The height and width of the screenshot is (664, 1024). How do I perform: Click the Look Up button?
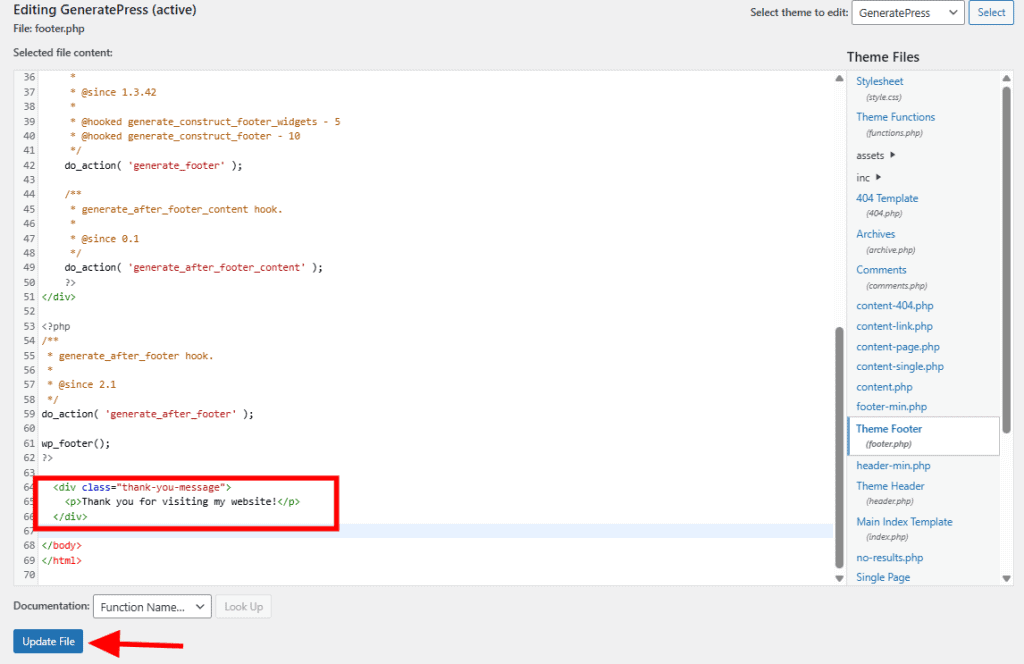243,606
